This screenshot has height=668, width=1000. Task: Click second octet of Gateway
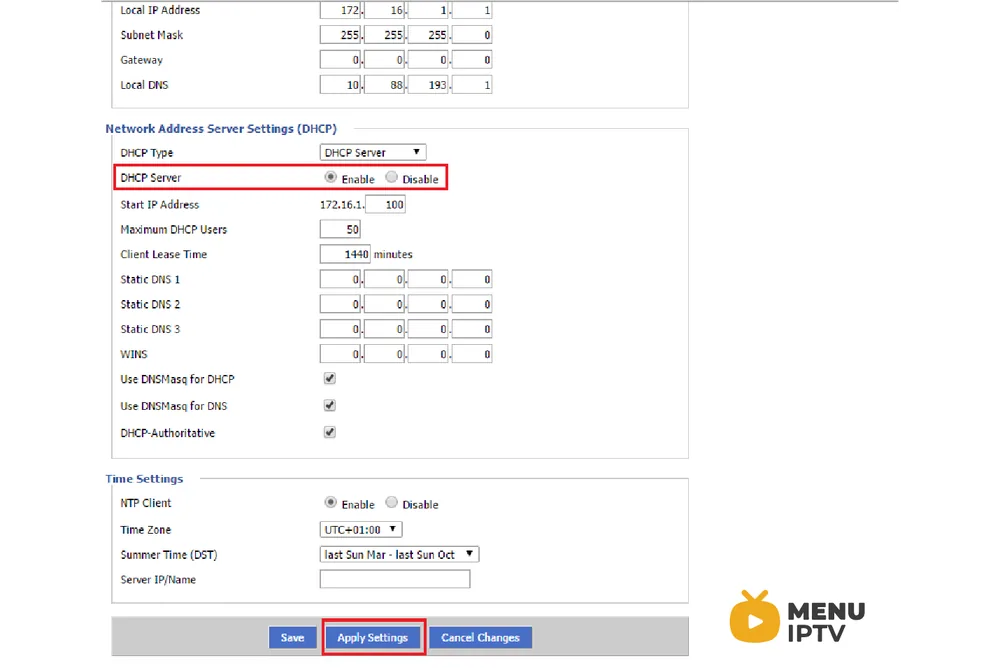pyautogui.click(x=385, y=60)
